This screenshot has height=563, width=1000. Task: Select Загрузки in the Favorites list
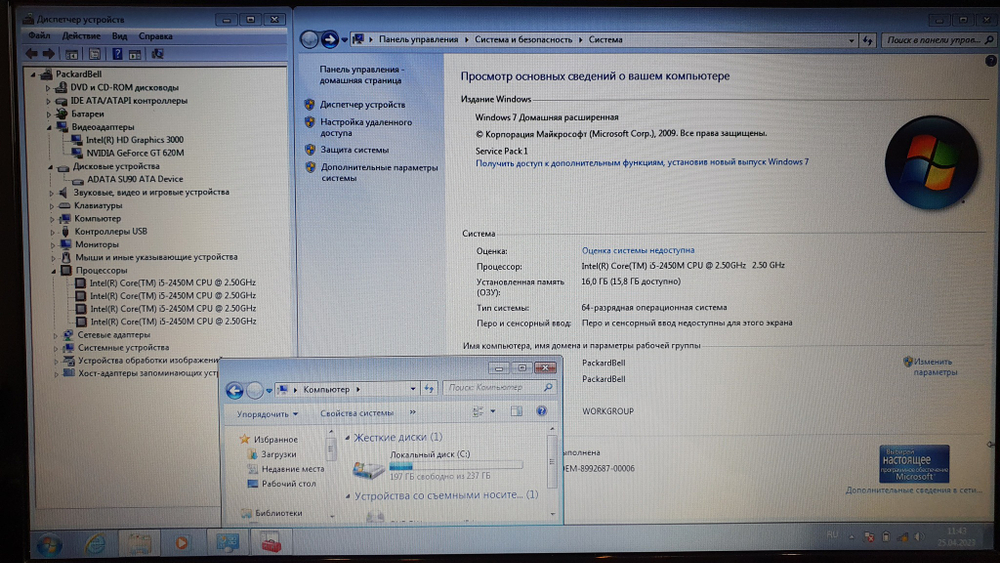pyautogui.click(x=279, y=455)
